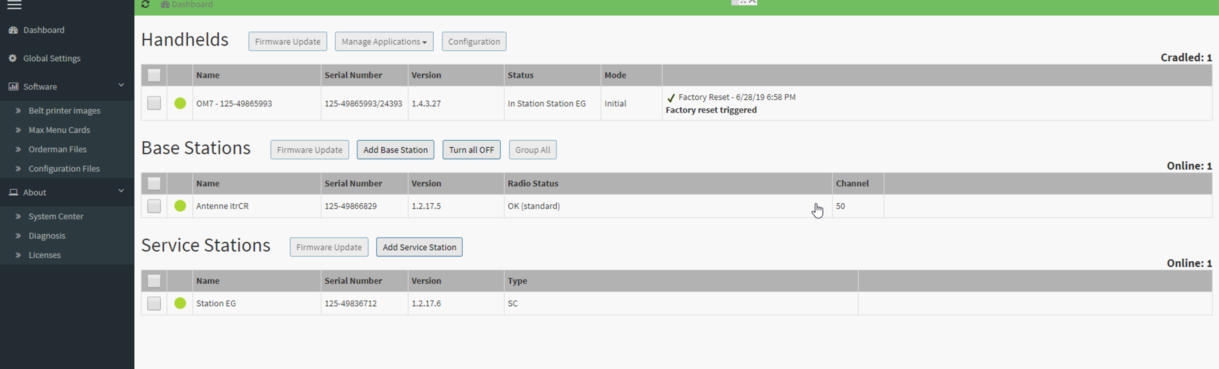The height and width of the screenshot is (369, 1219).
Task: Click serial number 125-49836712
Action: [x=351, y=303]
